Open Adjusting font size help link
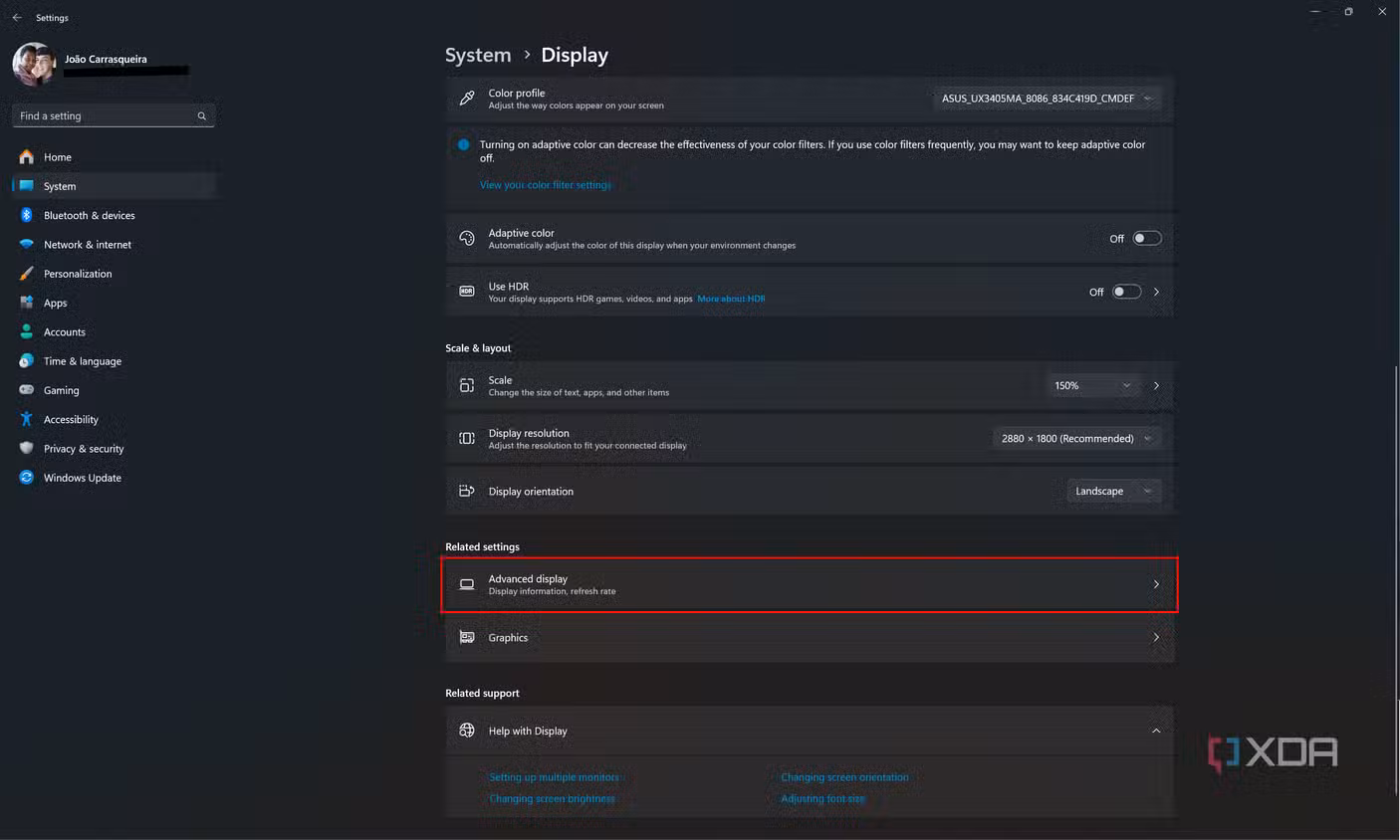 tap(822, 798)
